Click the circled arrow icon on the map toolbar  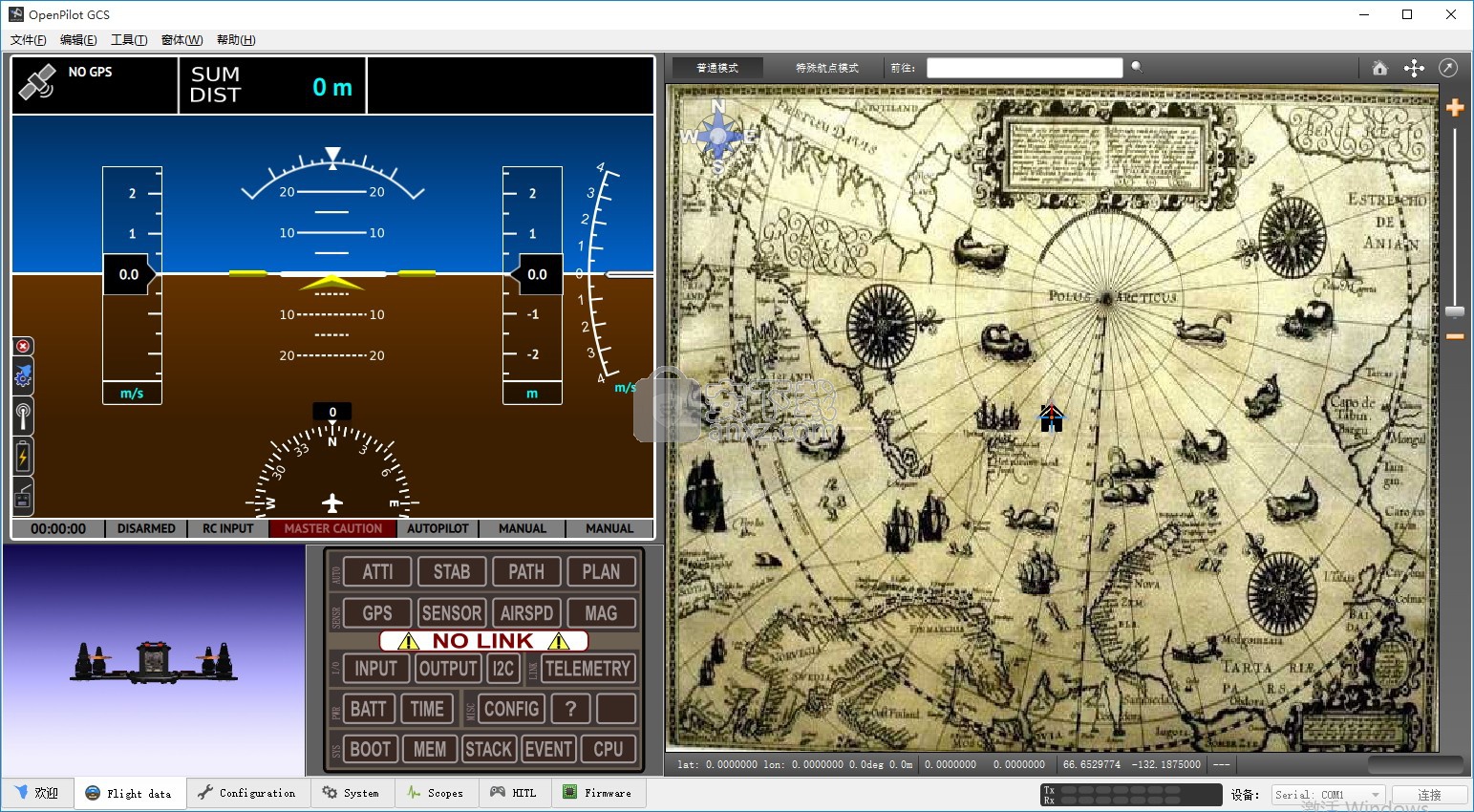pyautogui.click(x=1448, y=68)
